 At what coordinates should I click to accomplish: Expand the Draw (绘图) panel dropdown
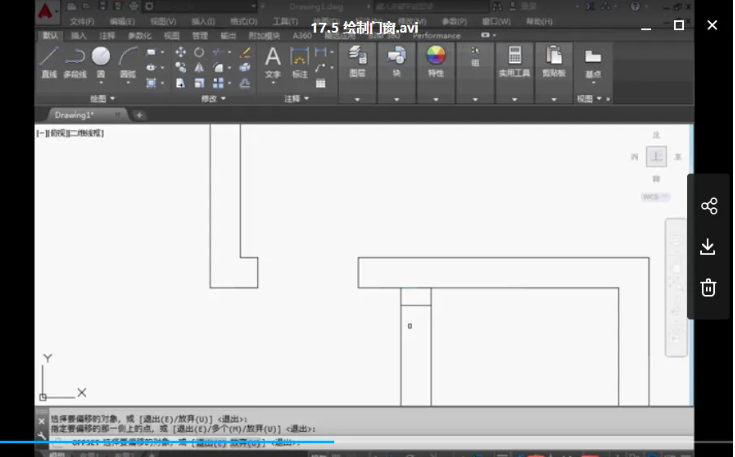(x=102, y=98)
